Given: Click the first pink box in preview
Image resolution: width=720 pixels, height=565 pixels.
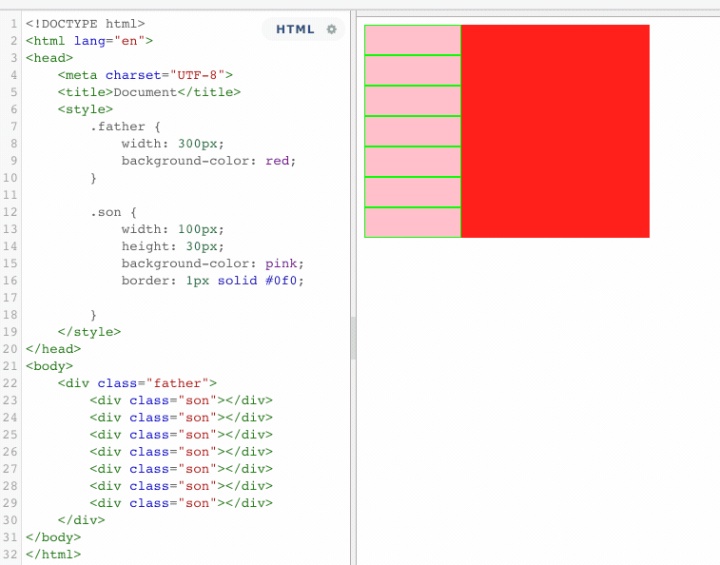Looking at the screenshot, I should pyautogui.click(x=412, y=40).
